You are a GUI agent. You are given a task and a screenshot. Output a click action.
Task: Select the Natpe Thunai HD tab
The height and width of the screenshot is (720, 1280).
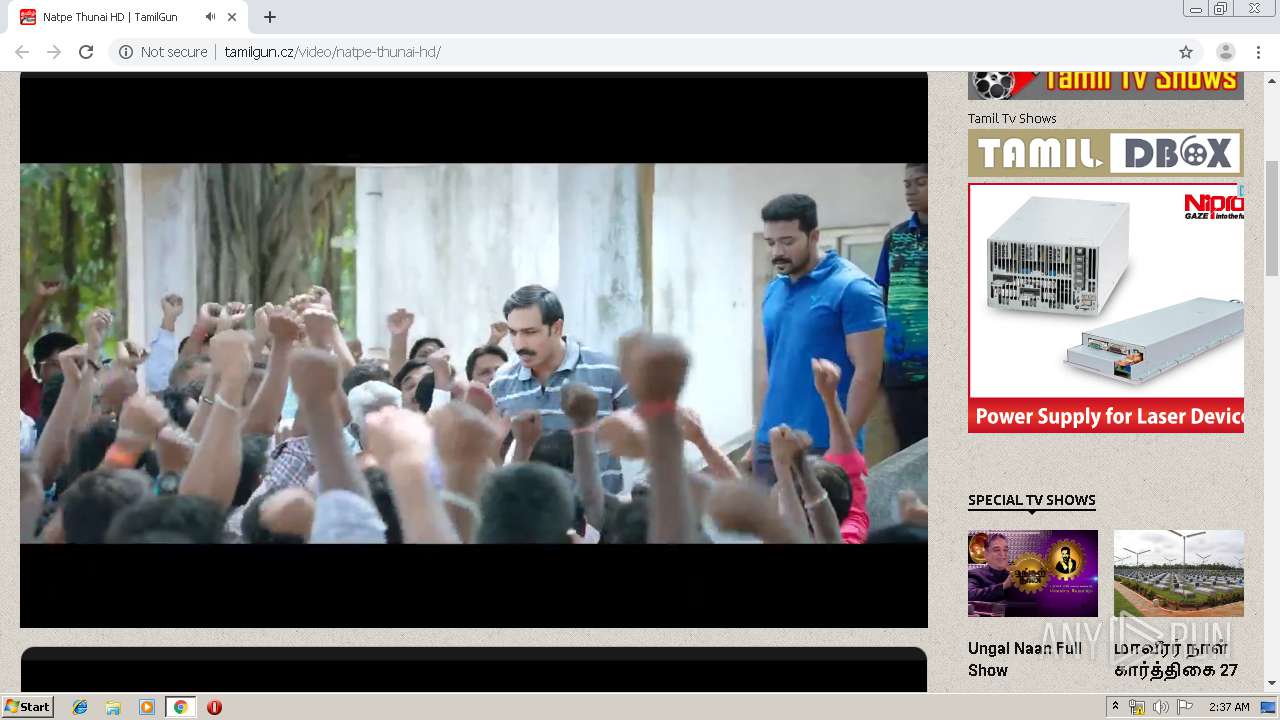point(130,17)
